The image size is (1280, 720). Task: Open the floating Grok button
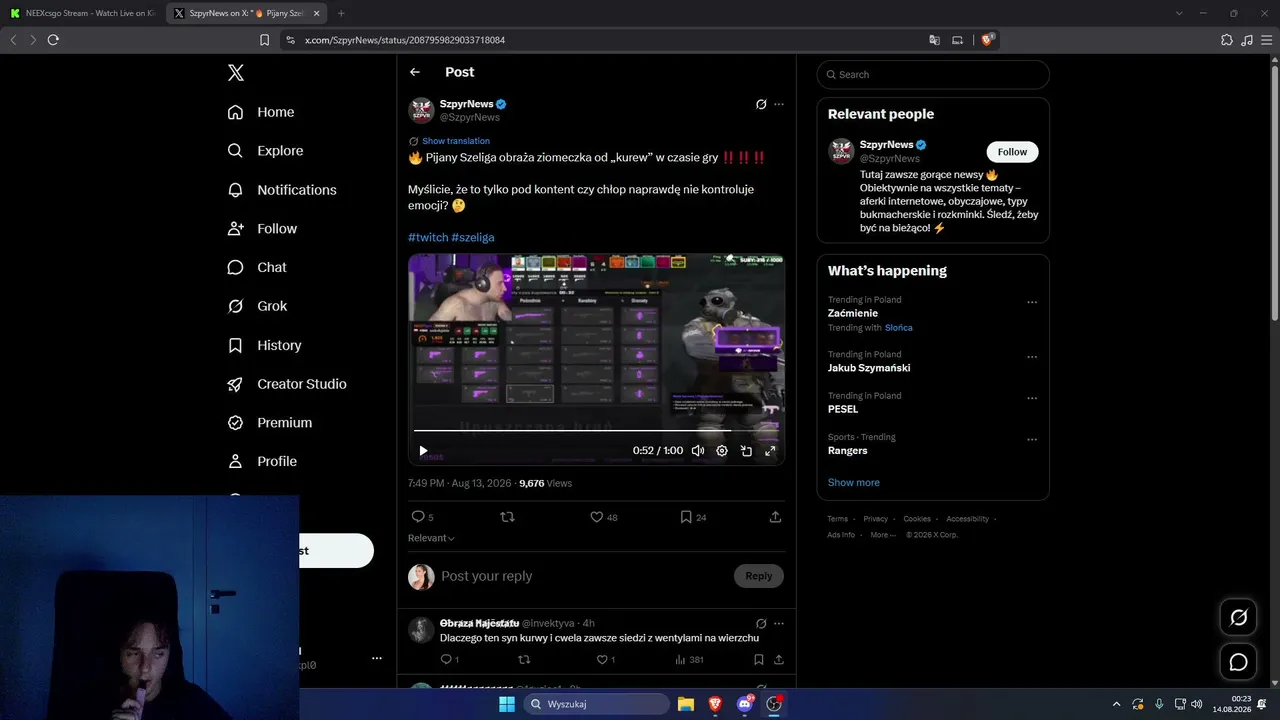(x=1238, y=617)
